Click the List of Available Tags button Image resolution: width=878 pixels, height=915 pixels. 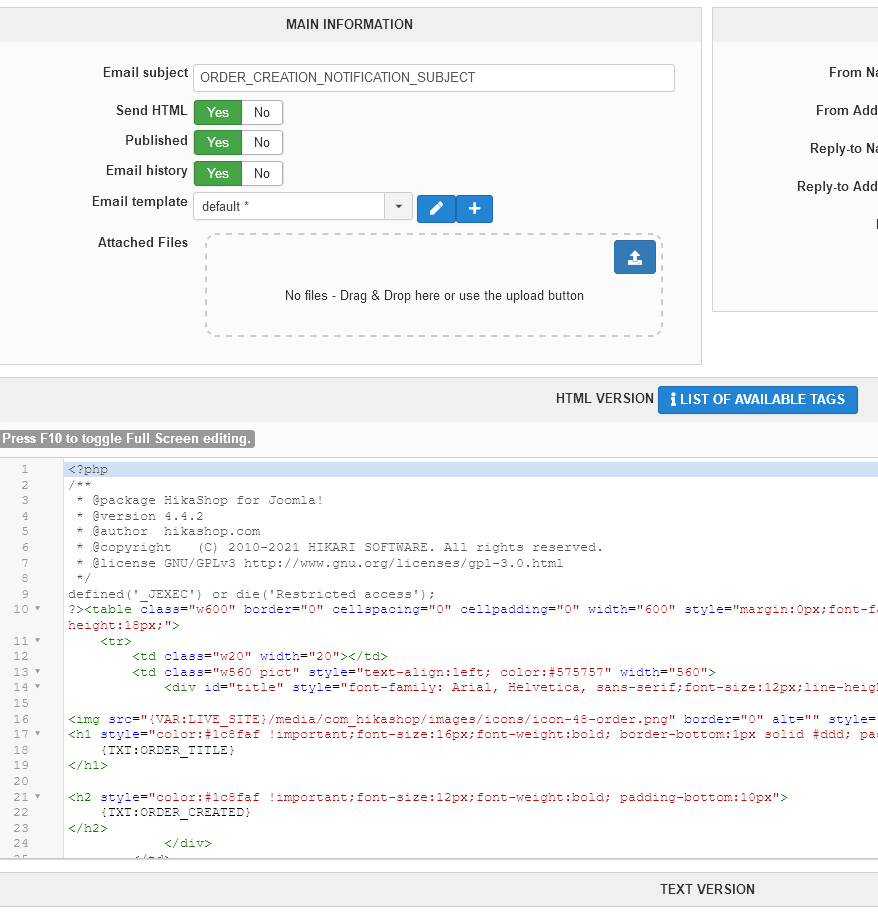pyautogui.click(x=757, y=399)
